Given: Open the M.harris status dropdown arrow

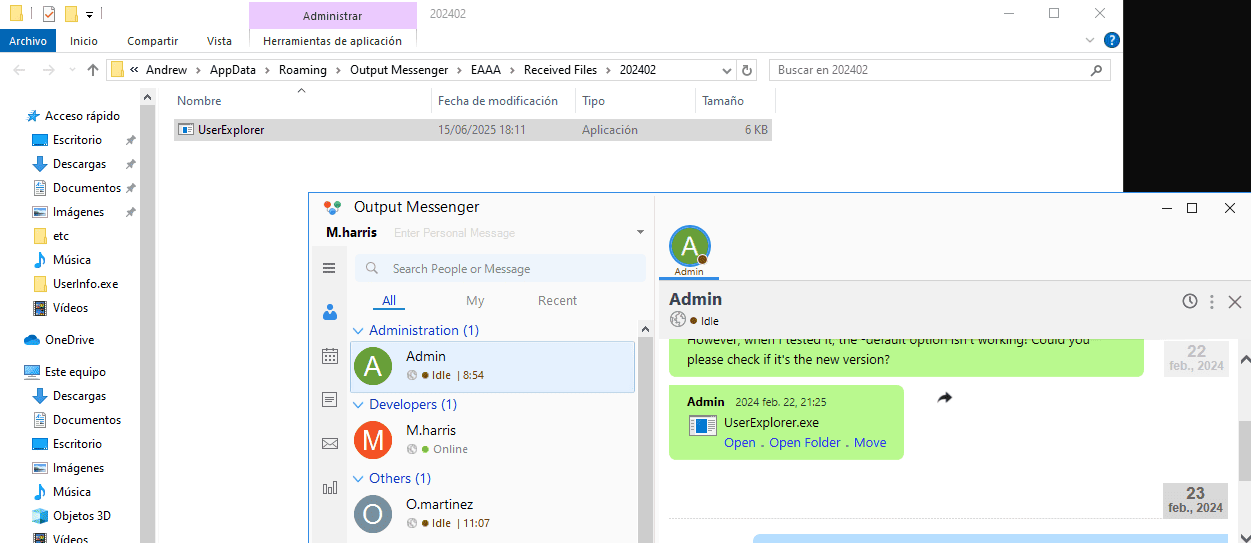Looking at the screenshot, I should coord(640,233).
